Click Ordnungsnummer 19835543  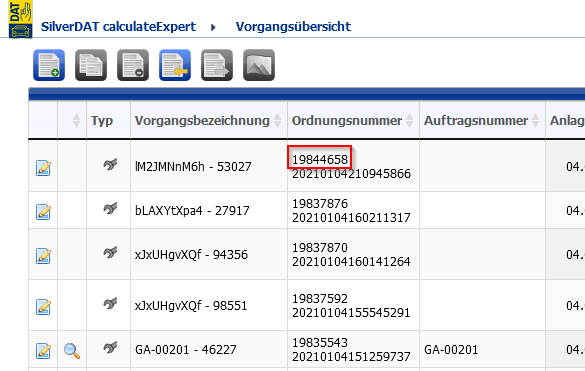320,343
